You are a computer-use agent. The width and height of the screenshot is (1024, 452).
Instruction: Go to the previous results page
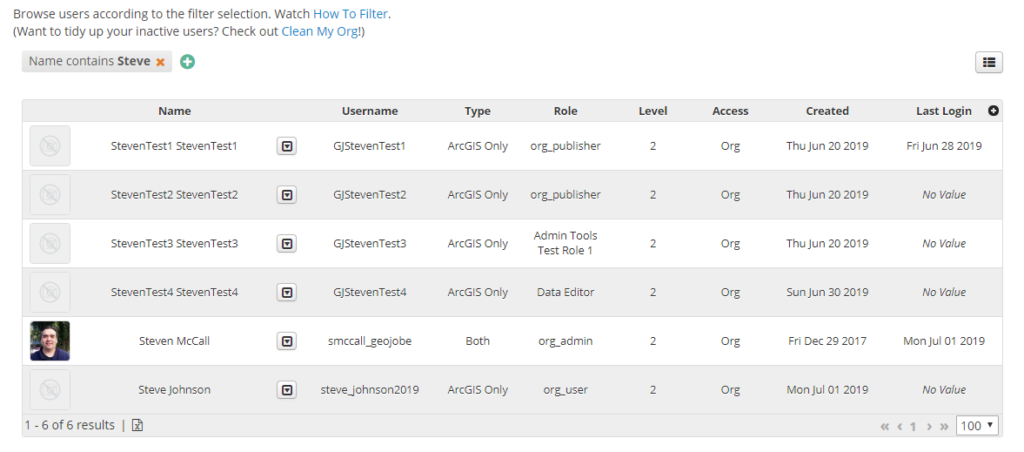coord(900,426)
